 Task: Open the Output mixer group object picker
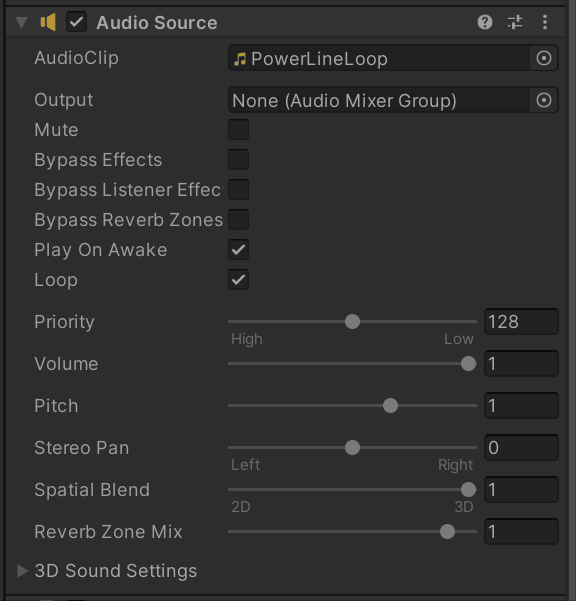click(x=544, y=100)
